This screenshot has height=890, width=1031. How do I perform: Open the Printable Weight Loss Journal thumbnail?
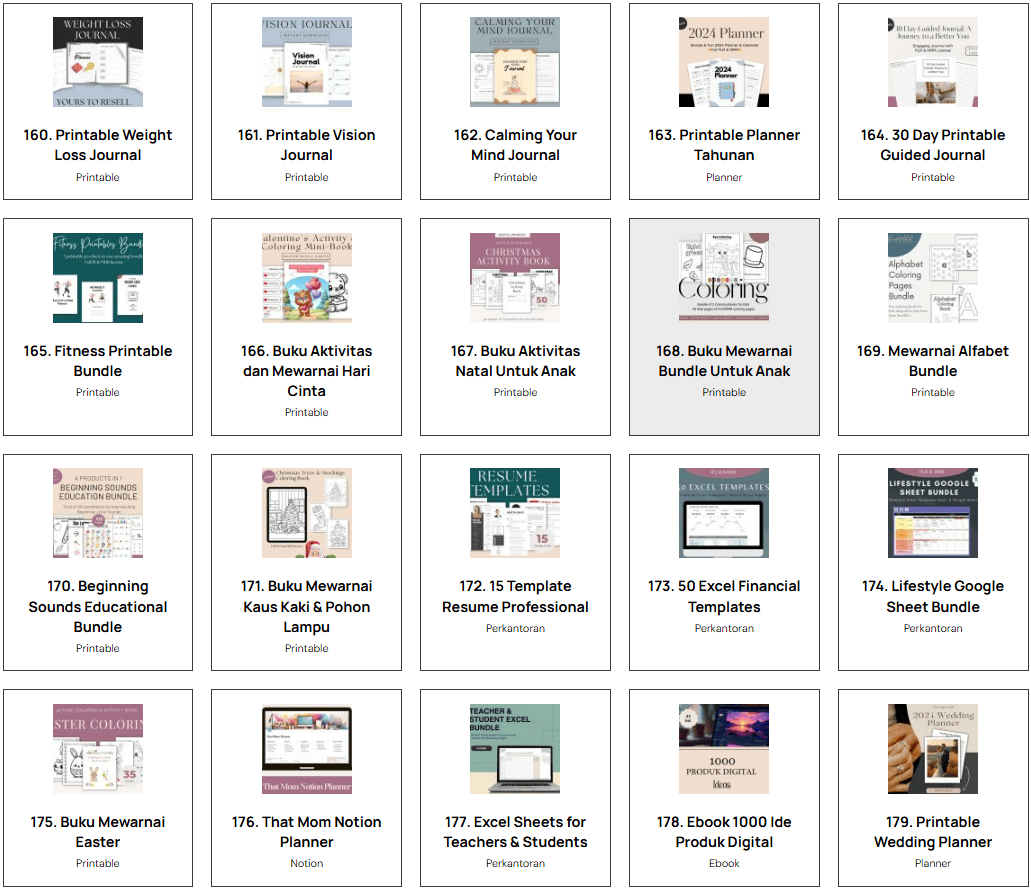pyautogui.click(x=98, y=62)
